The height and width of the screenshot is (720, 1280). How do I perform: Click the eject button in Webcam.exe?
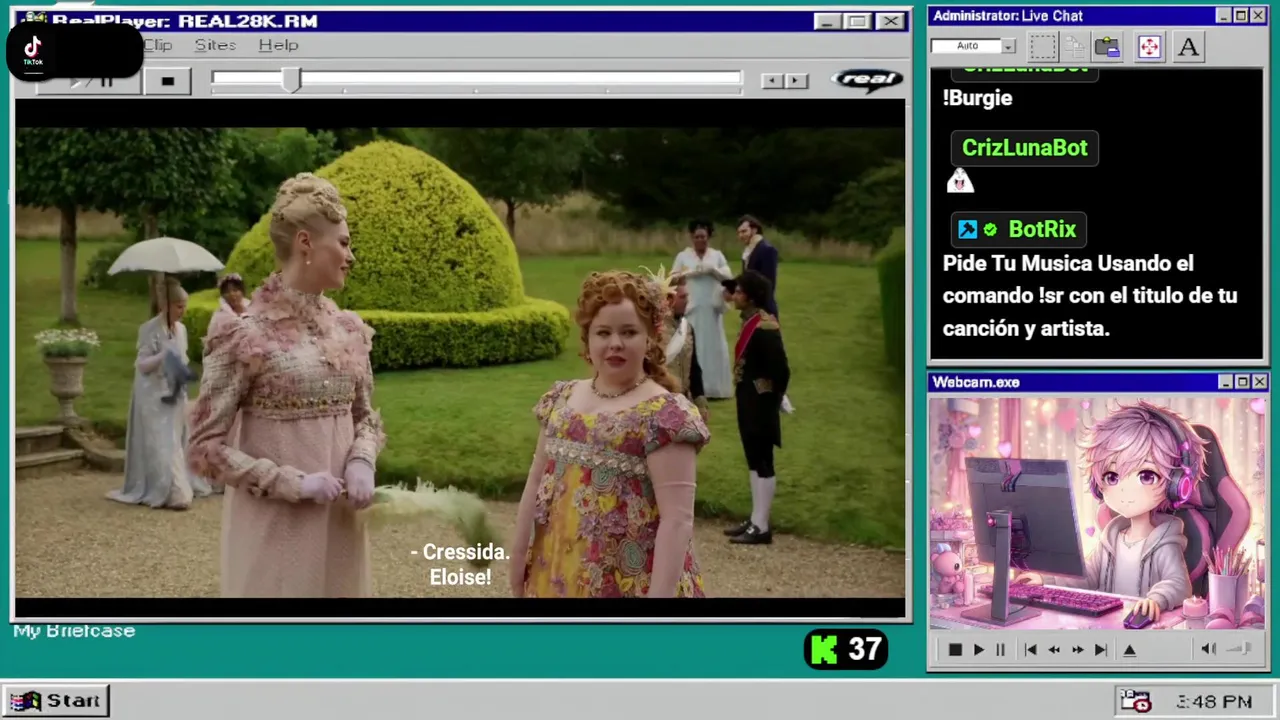(x=1130, y=650)
